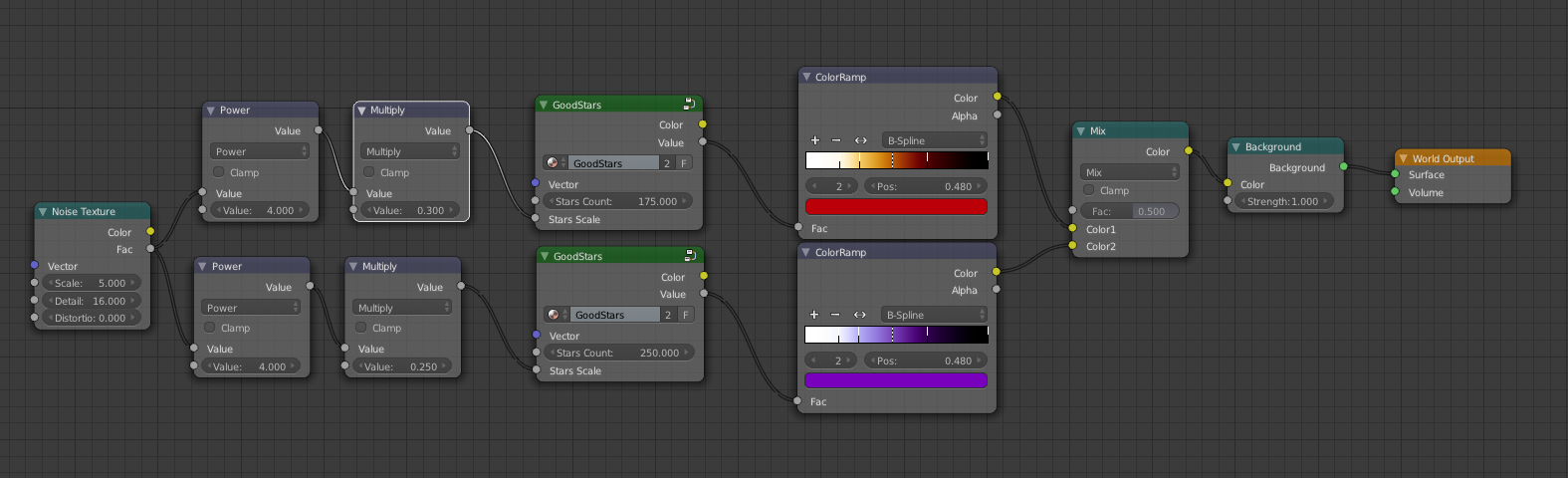Click the Mix node Color1 input socket
Screen dimensions: 1568x478
1072,229
